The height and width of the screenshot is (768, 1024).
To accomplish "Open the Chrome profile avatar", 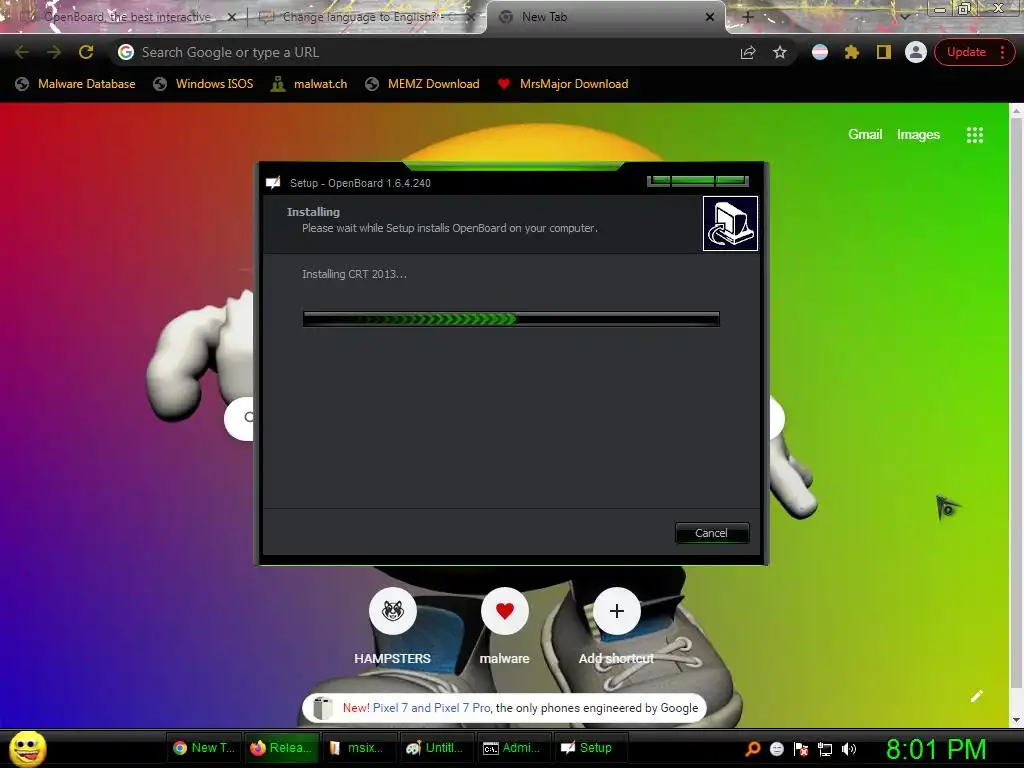I will (916, 52).
